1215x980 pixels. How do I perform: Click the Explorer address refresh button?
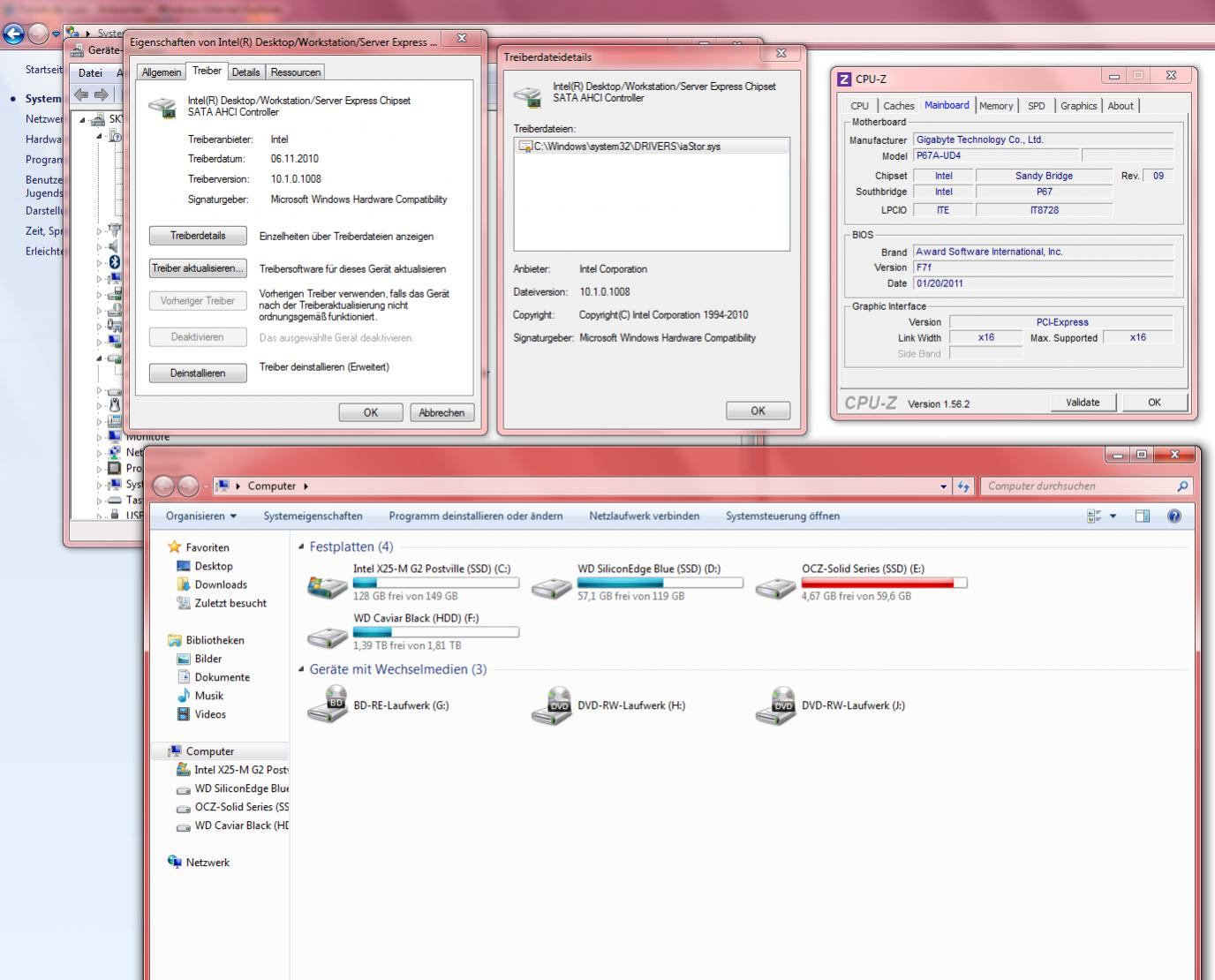(963, 486)
